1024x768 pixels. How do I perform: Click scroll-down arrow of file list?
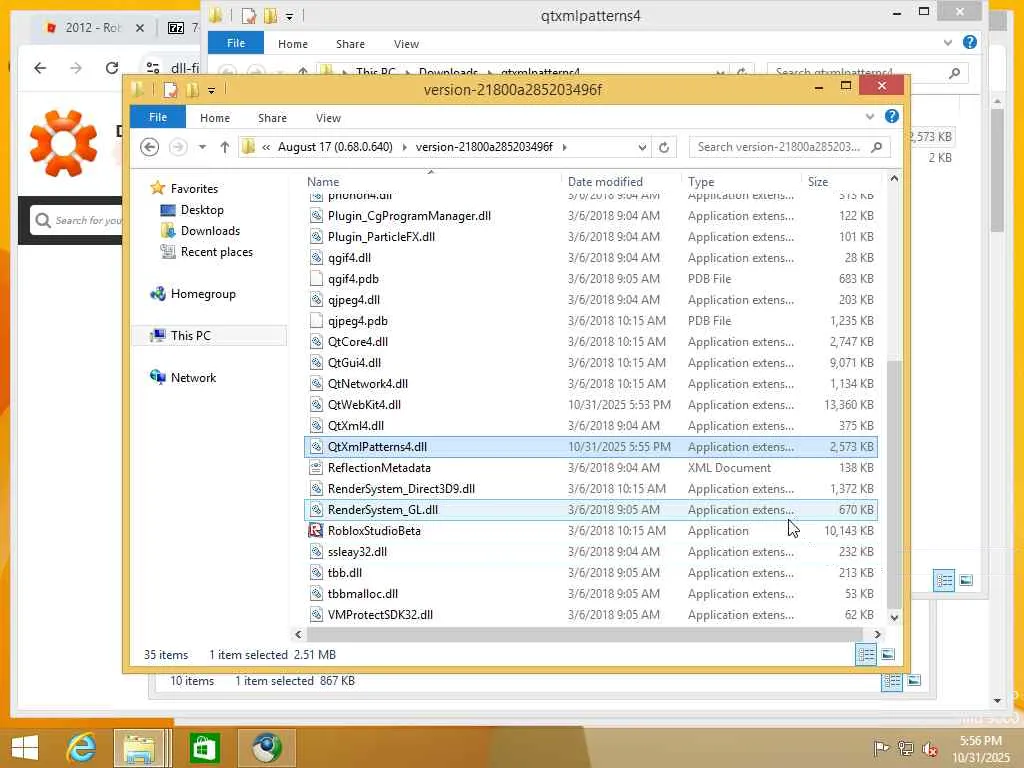point(894,617)
